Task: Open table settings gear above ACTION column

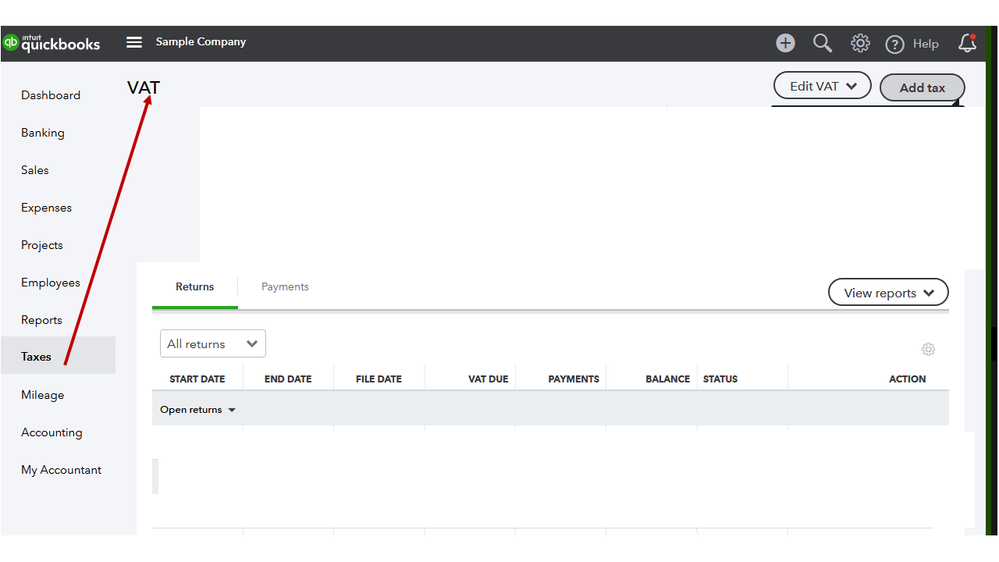Action: pyautogui.click(x=928, y=349)
